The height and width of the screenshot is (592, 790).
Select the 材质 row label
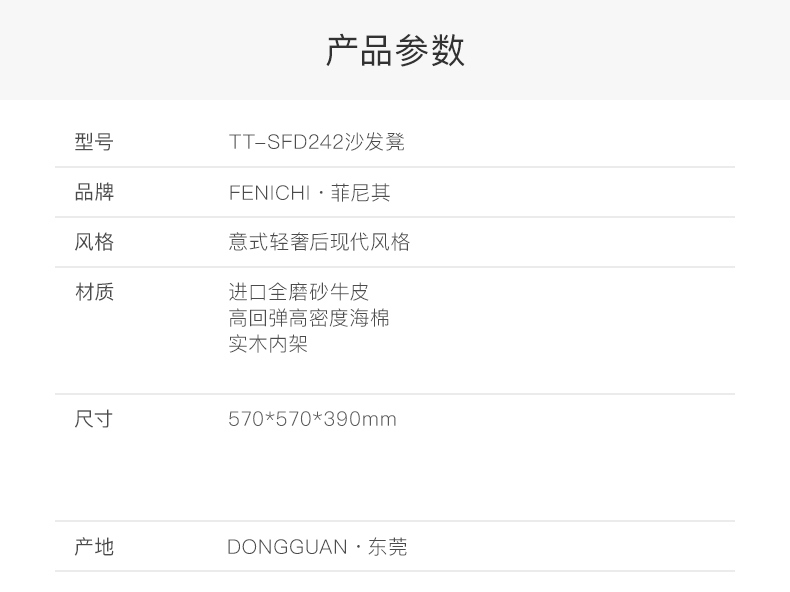[x=94, y=292]
